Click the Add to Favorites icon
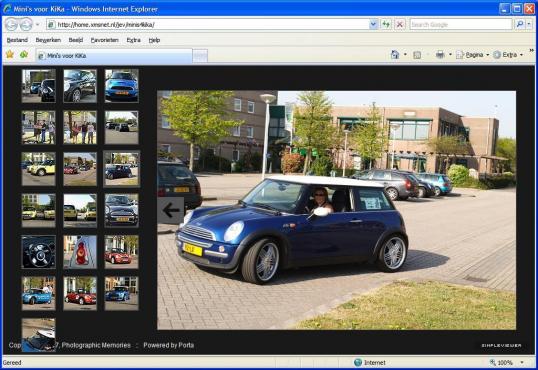The image size is (538, 370). coord(24,54)
